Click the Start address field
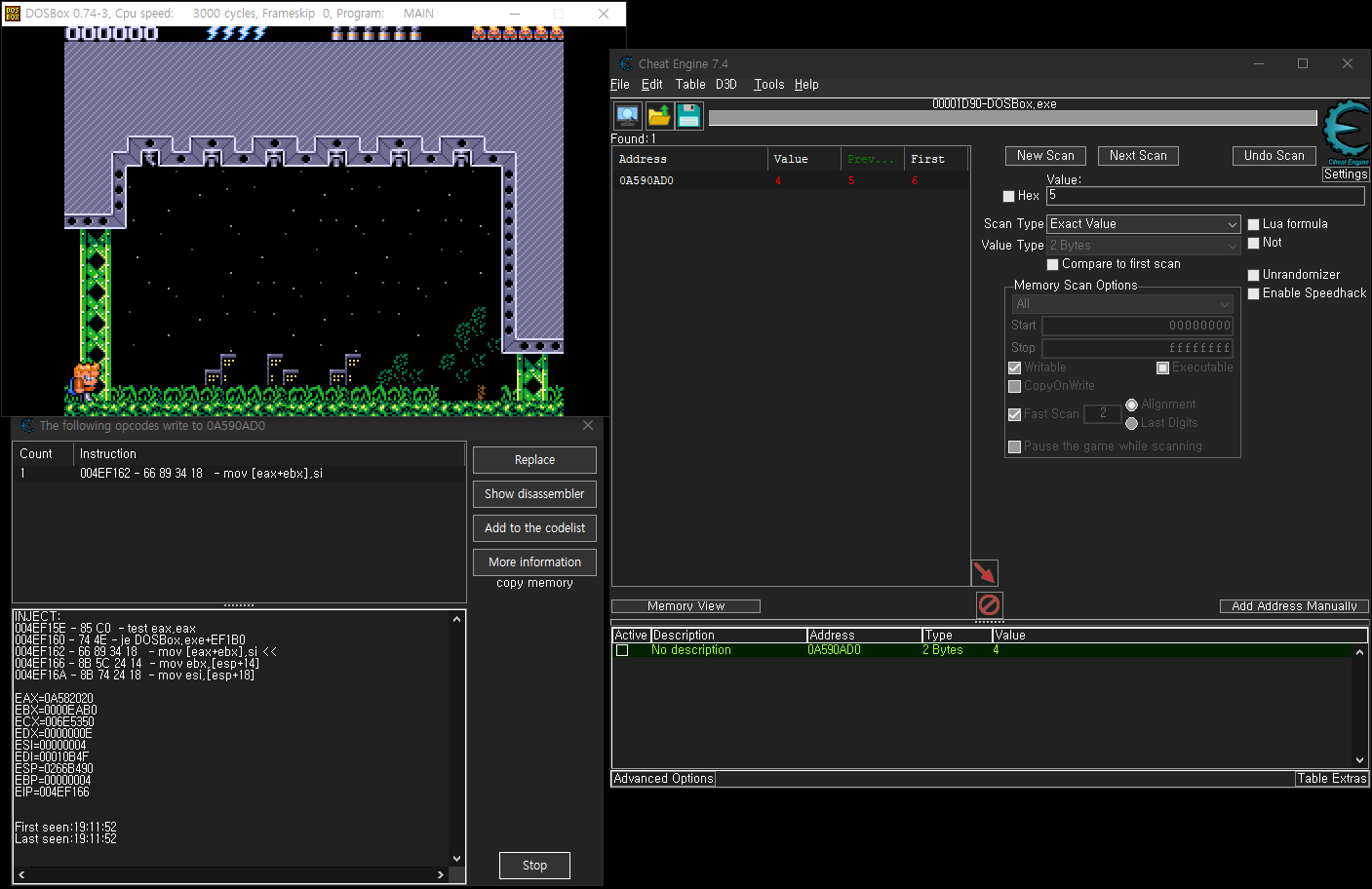The height and width of the screenshot is (889, 1372). (1138, 326)
